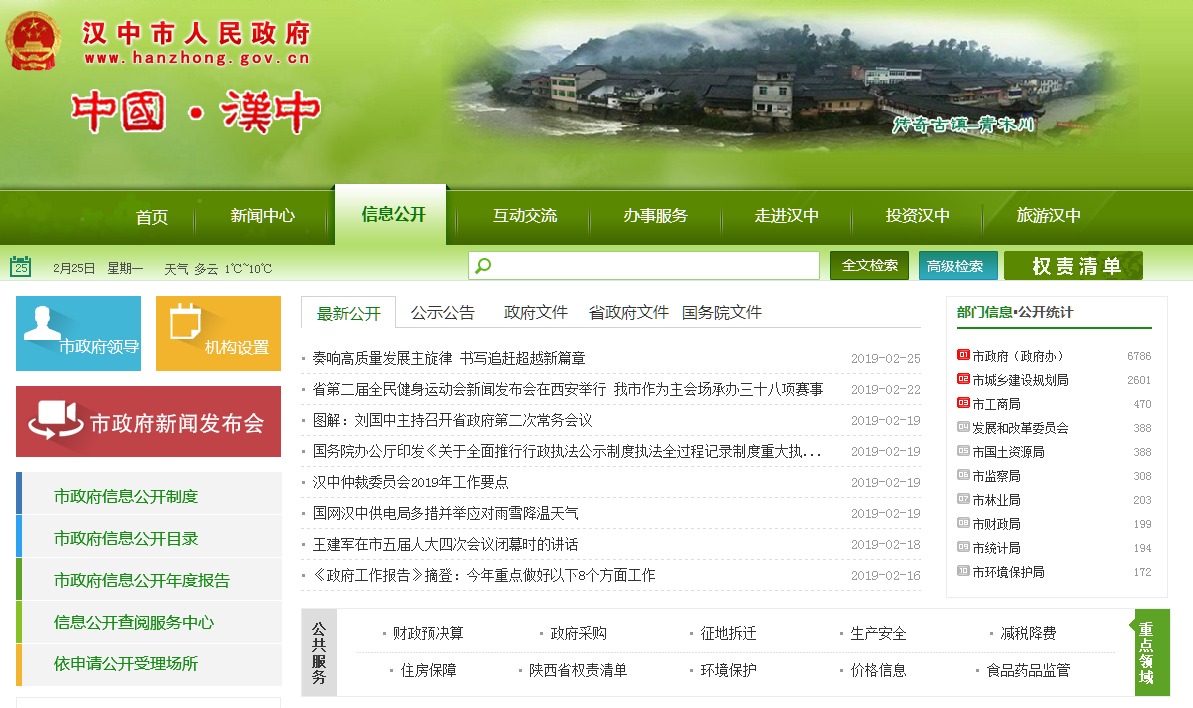The height and width of the screenshot is (708, 1193).
Task: Click rank 03 badge beside 市工商局
Action: (963, 404)
